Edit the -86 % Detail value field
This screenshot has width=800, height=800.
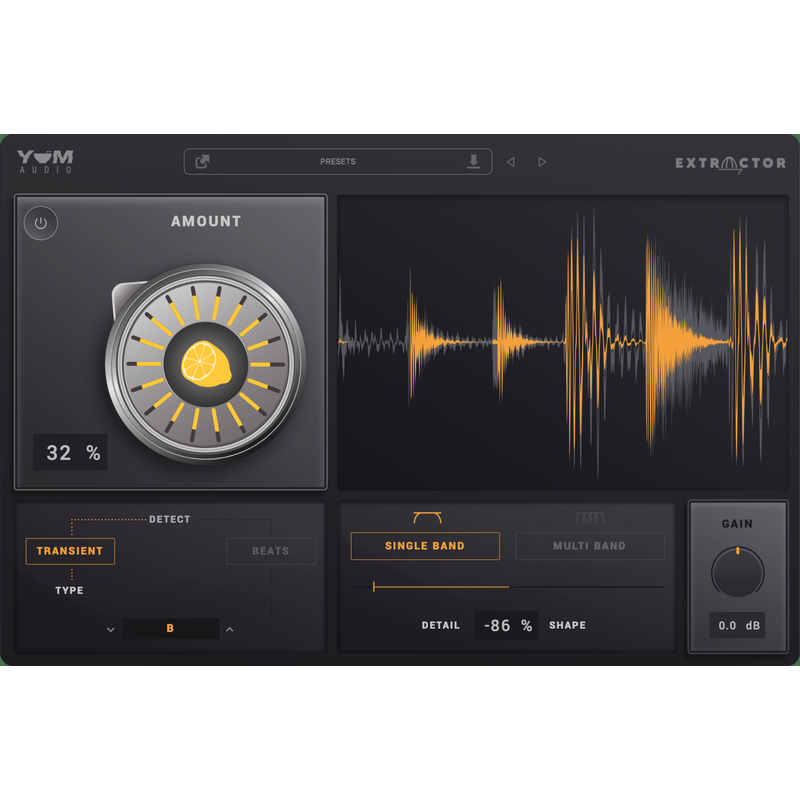coord(505,624)
